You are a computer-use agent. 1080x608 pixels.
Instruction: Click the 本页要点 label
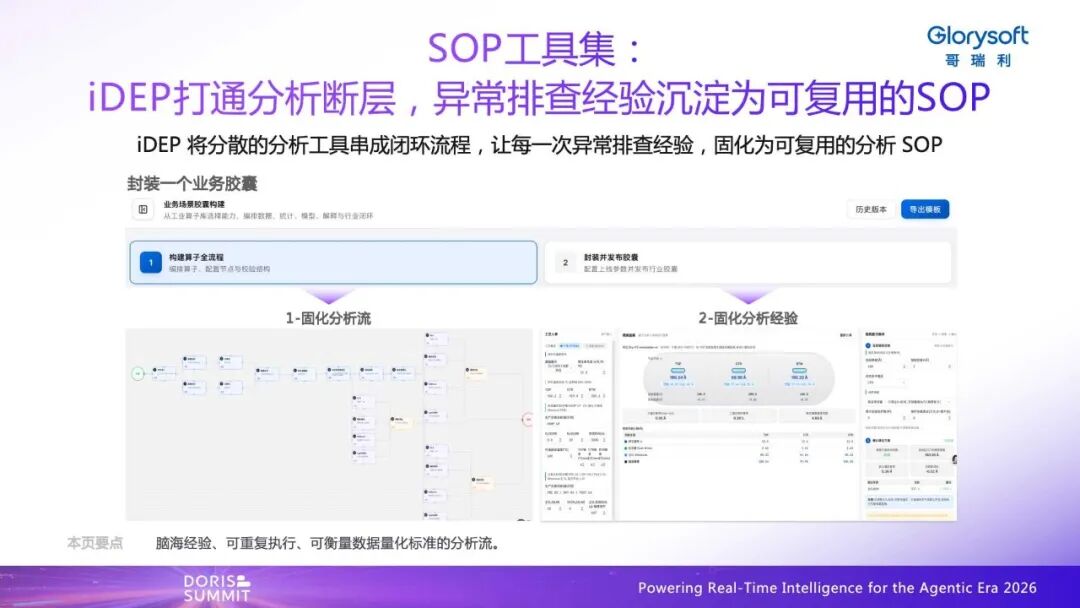[95, 543]
